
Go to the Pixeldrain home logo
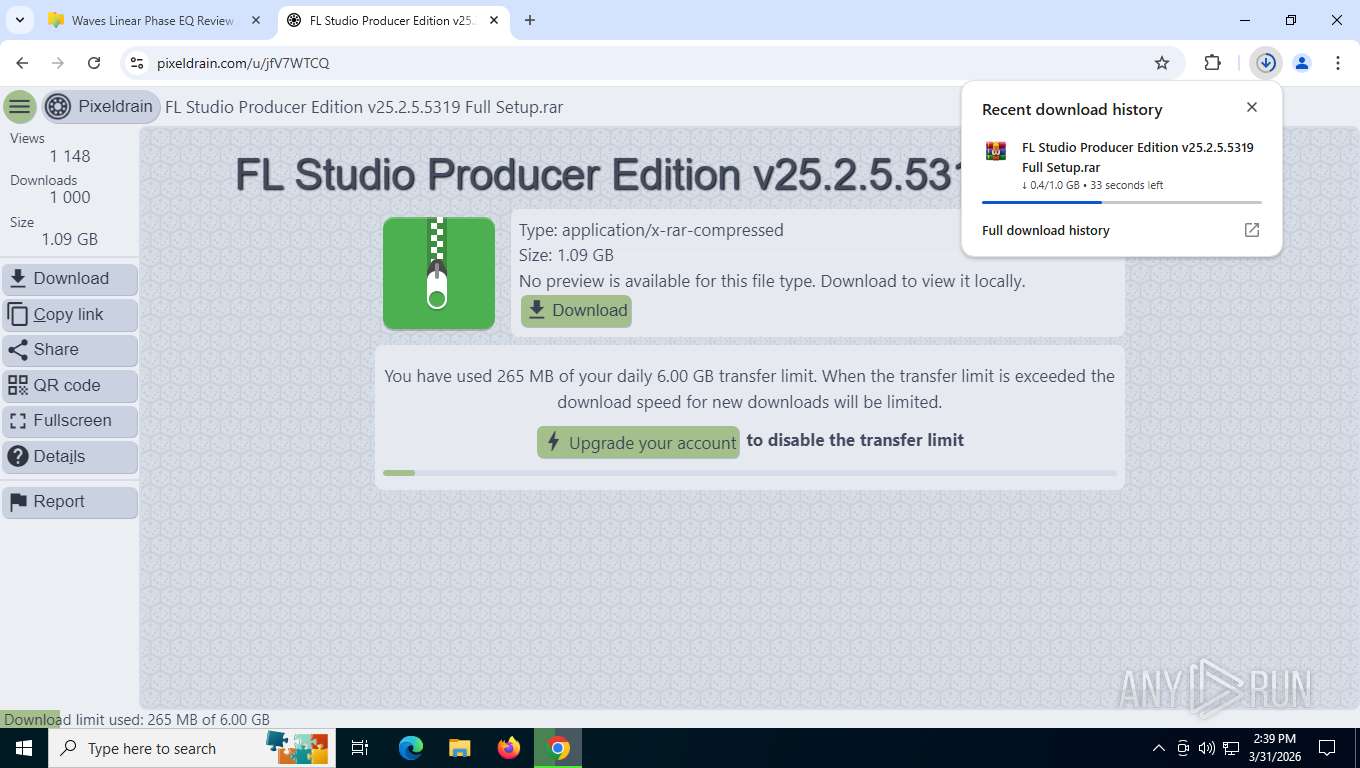101,107
